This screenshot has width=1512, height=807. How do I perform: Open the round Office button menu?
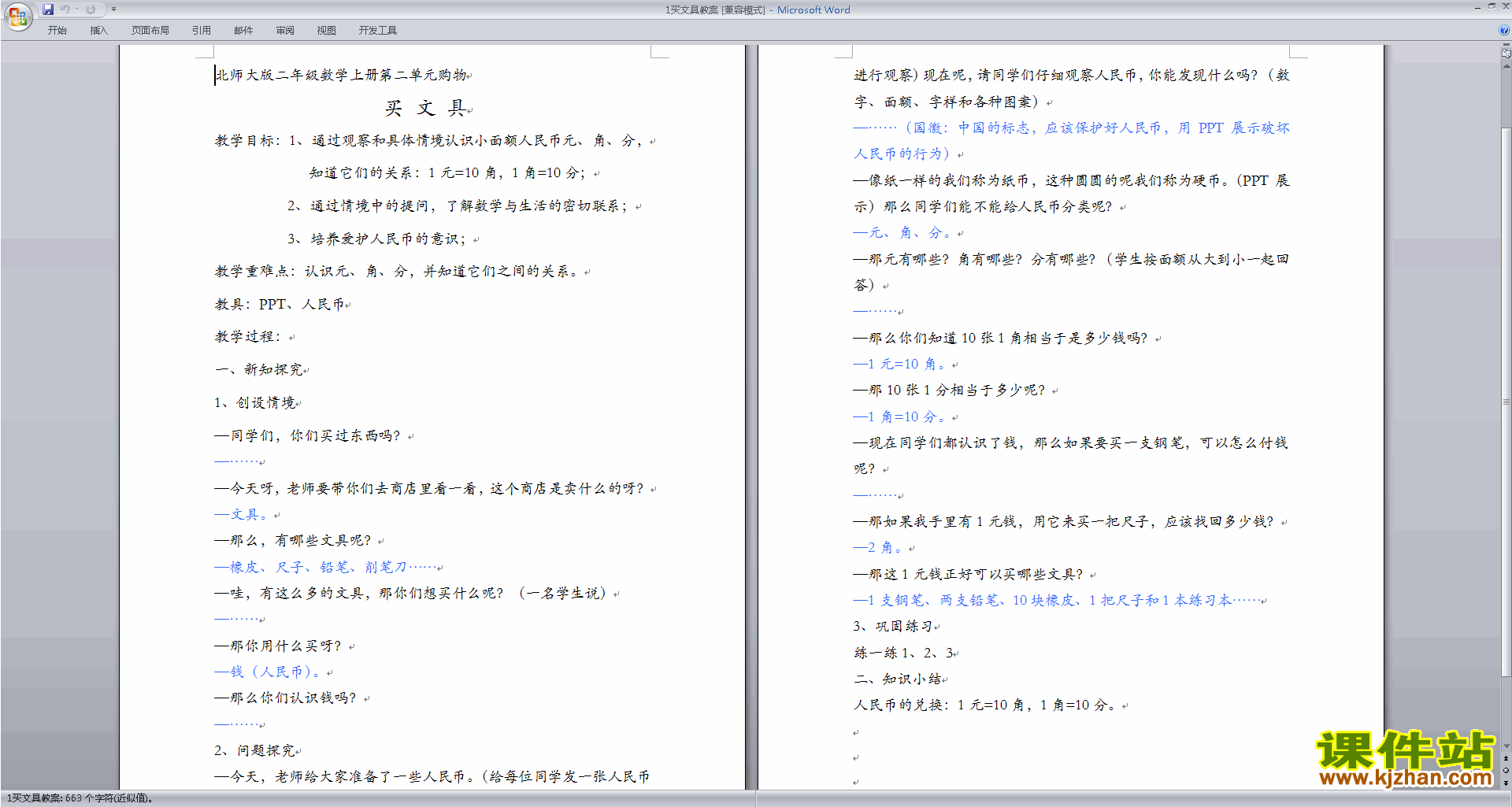[17, 16]
